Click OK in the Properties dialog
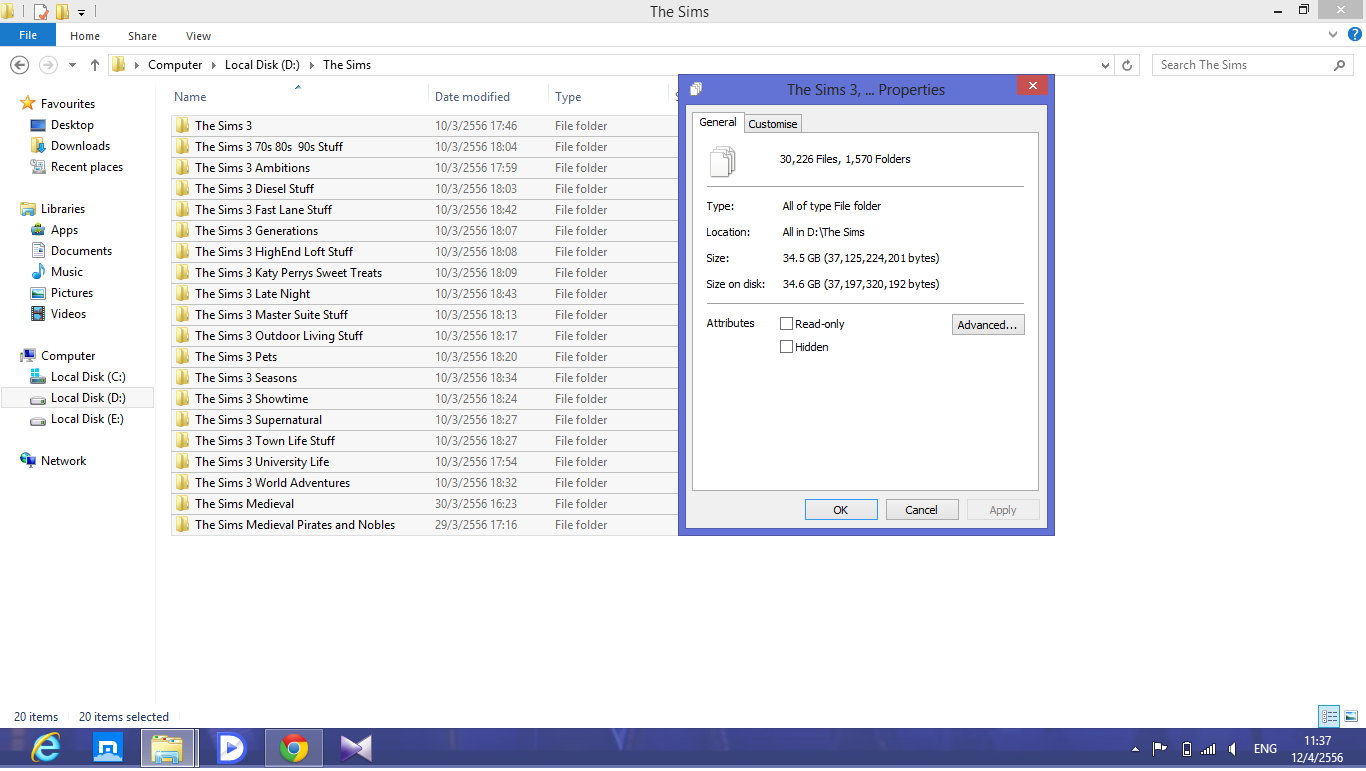Viewport: 1366px width, 771px height. click(841, 510)
